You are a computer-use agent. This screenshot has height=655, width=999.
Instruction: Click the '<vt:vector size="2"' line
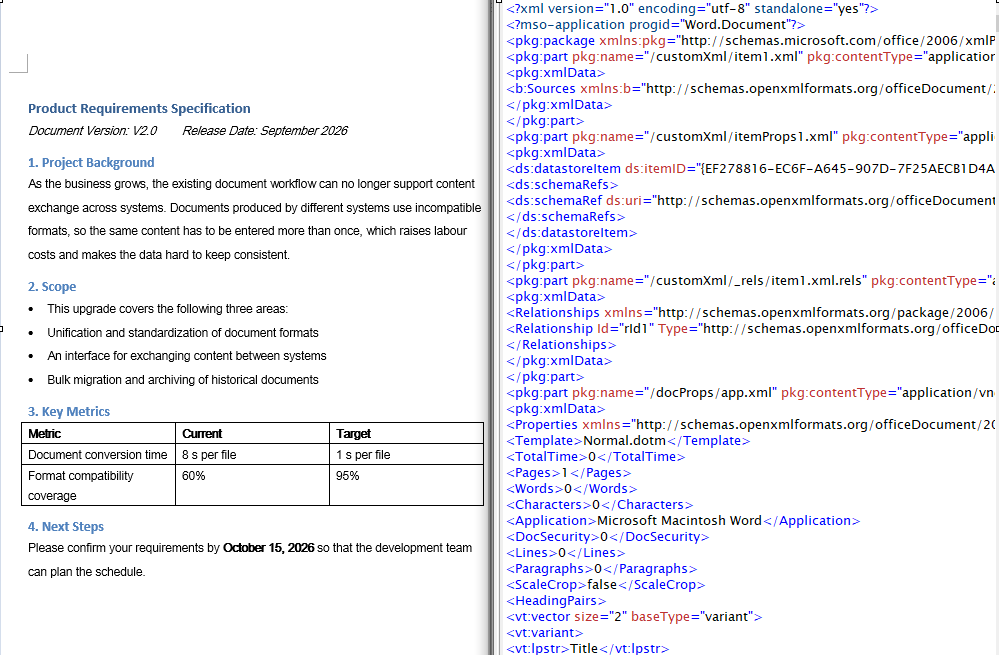coord(634,617)
